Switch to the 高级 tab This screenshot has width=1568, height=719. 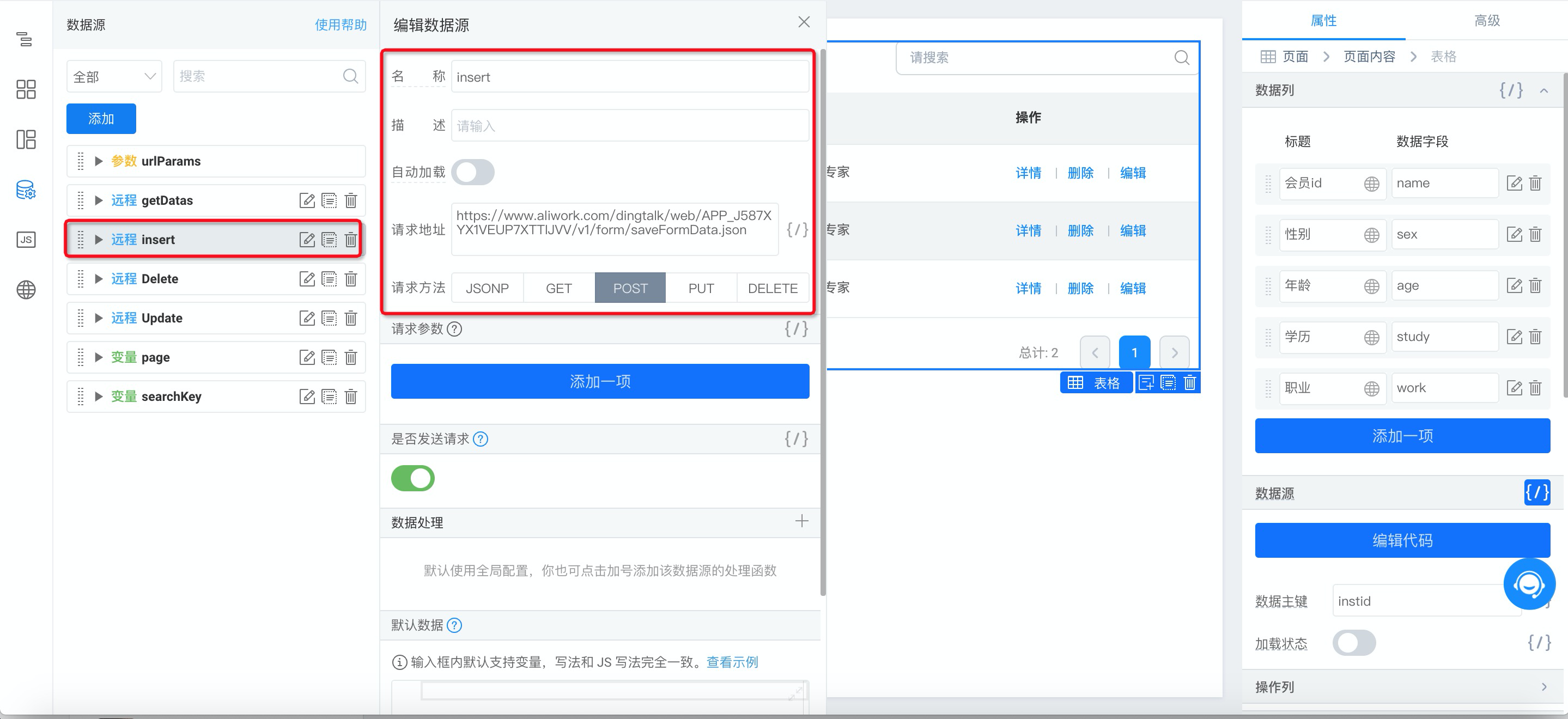(x=1486, y=21)
